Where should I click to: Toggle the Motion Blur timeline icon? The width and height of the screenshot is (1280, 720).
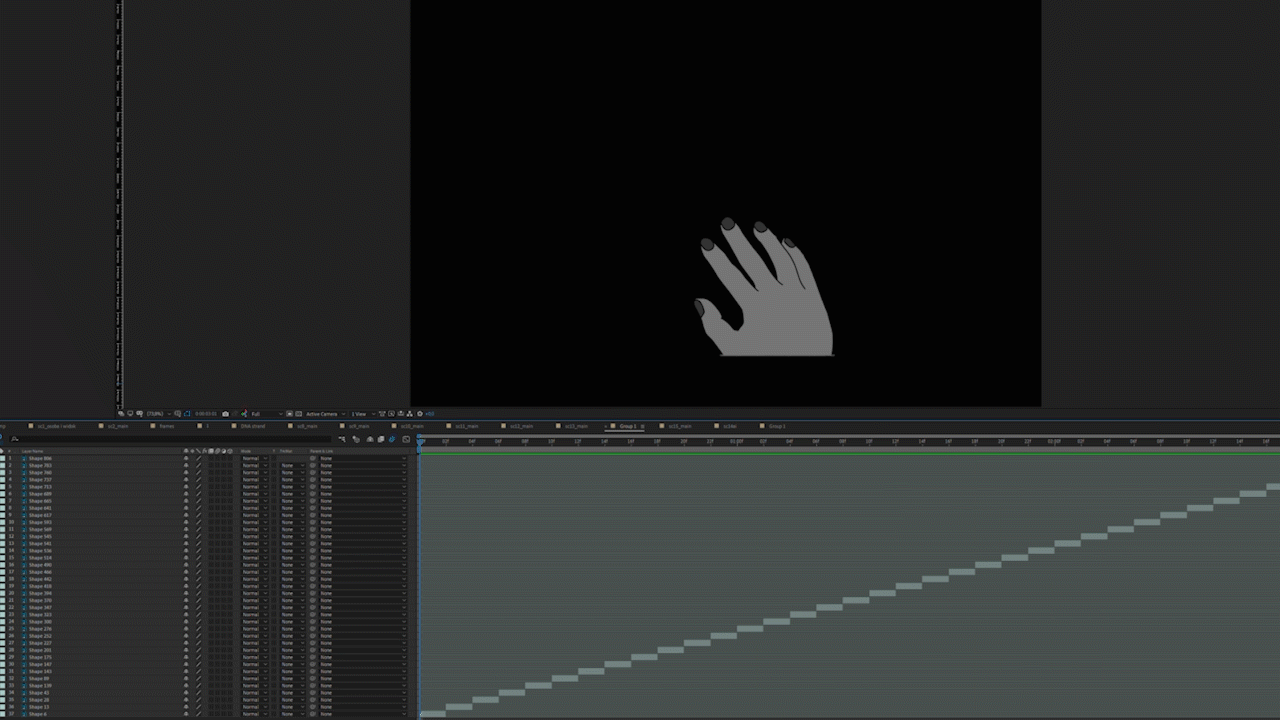pos(391,439)
